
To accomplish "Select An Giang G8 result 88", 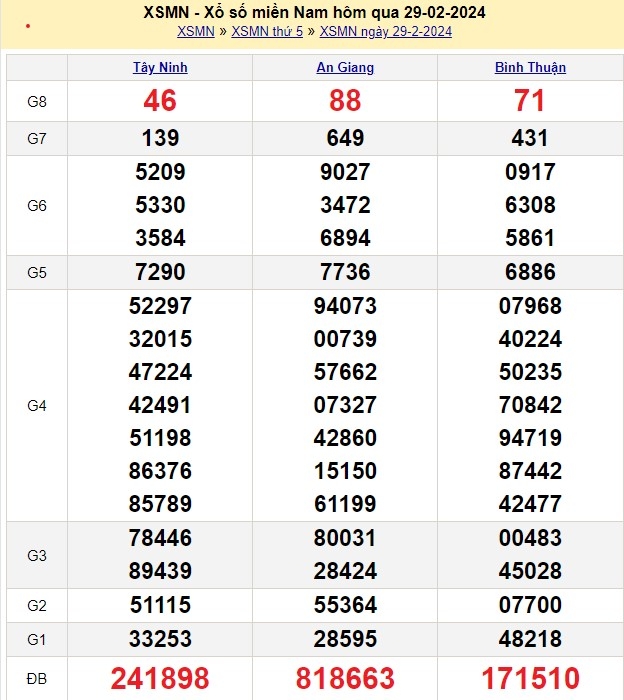I will [345, 101].
